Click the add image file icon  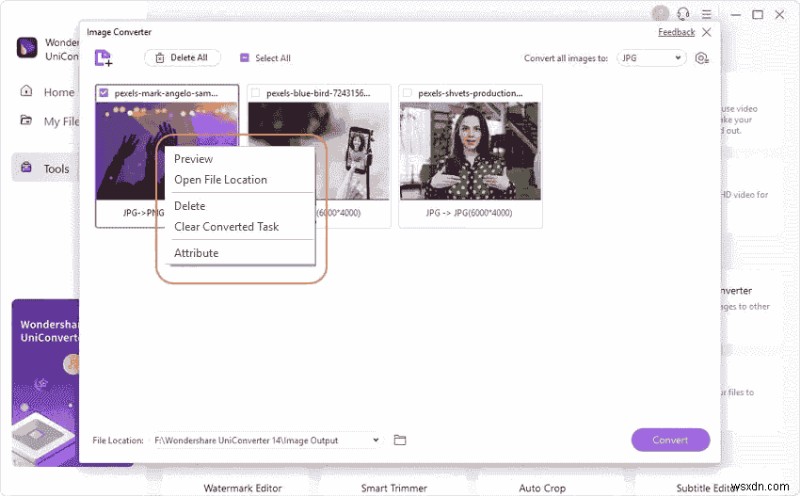(103, 58)
